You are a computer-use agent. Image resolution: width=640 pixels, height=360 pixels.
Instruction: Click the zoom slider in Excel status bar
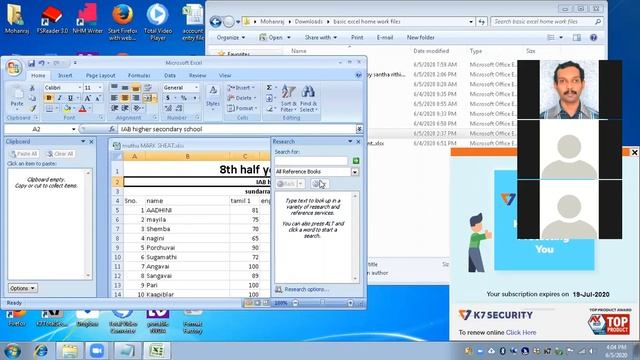click(322, 303)
